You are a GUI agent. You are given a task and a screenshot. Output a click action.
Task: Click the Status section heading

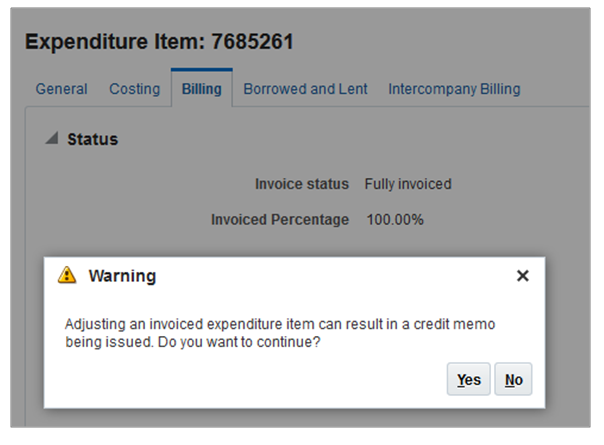pyautogui.click(x=92, y=140)
